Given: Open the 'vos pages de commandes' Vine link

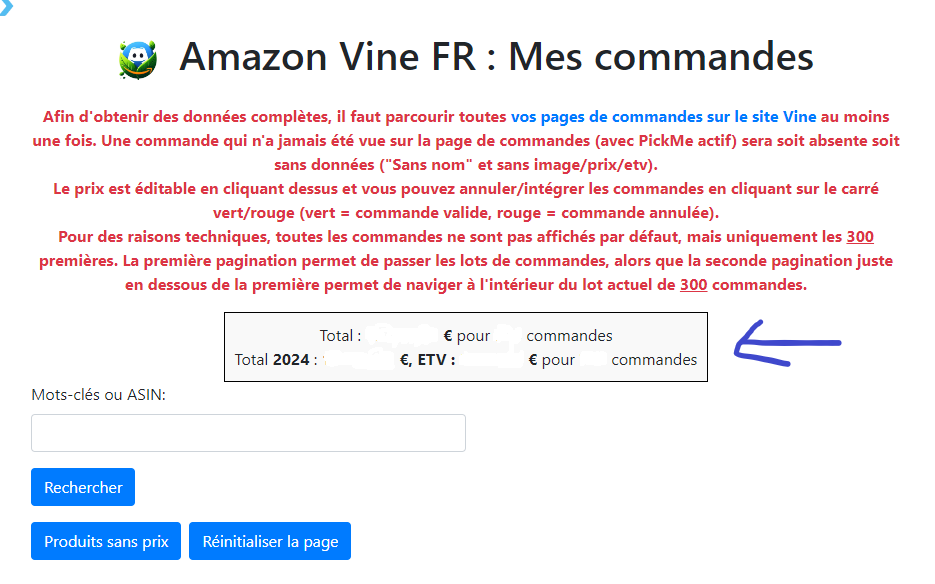Looking at the screenshot, I should [x=606, y=117].
